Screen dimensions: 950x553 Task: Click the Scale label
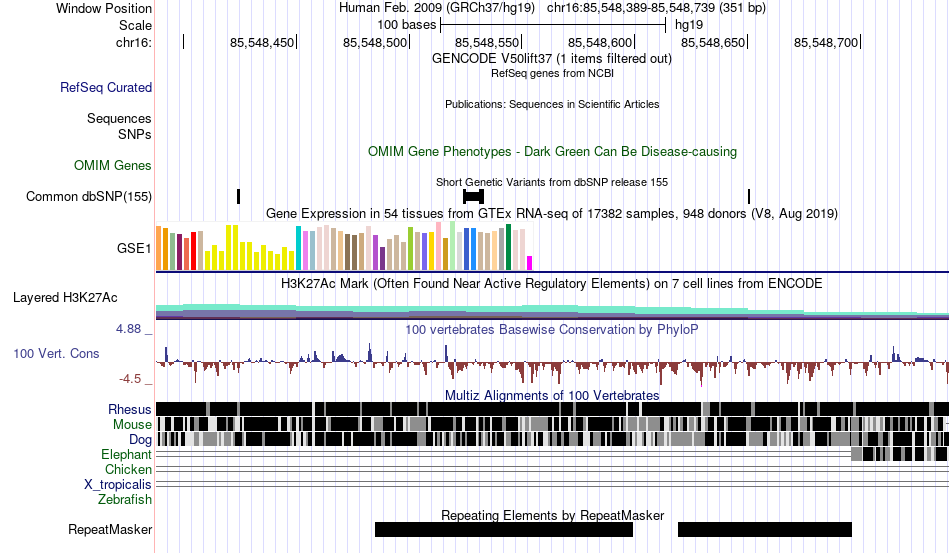136,25
